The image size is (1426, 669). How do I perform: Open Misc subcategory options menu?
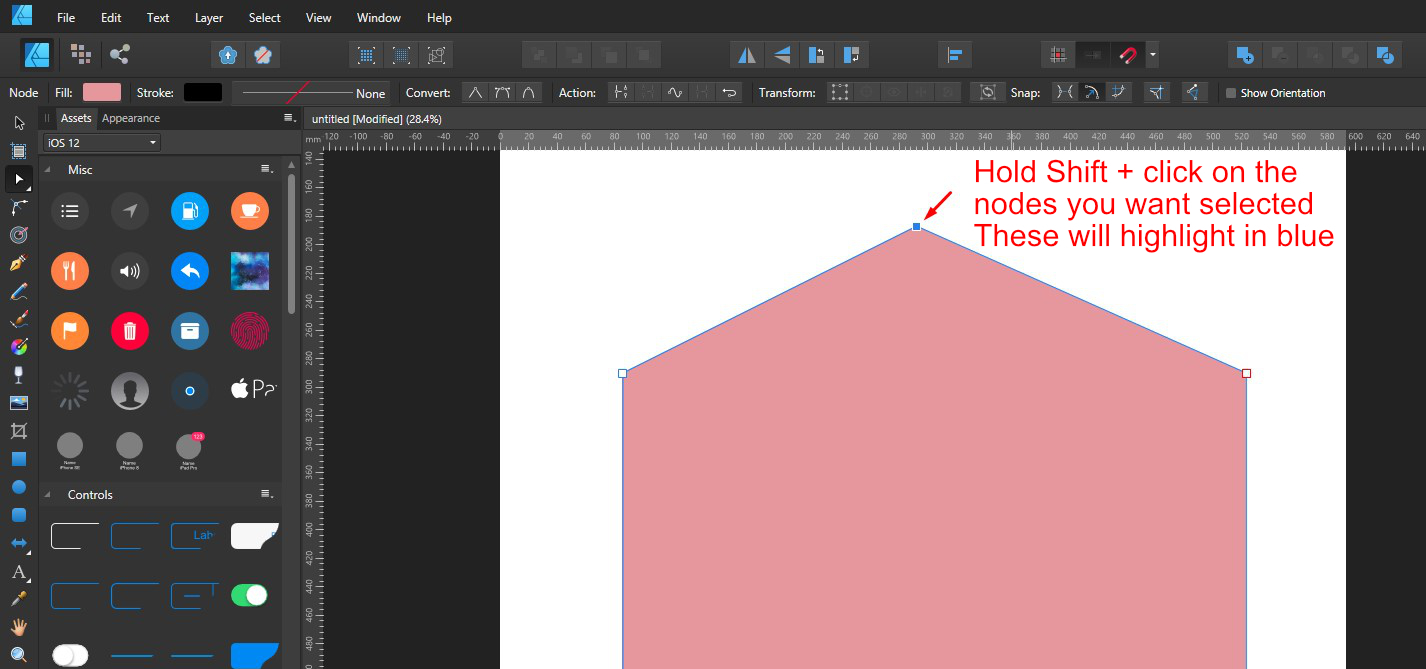[266, 169]
